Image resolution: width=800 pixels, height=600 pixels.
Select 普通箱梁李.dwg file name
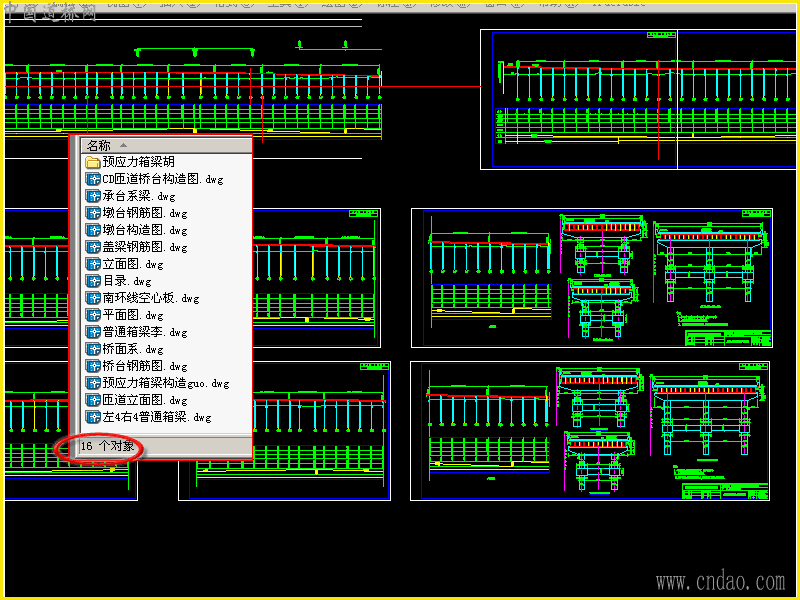coord(145,332)
